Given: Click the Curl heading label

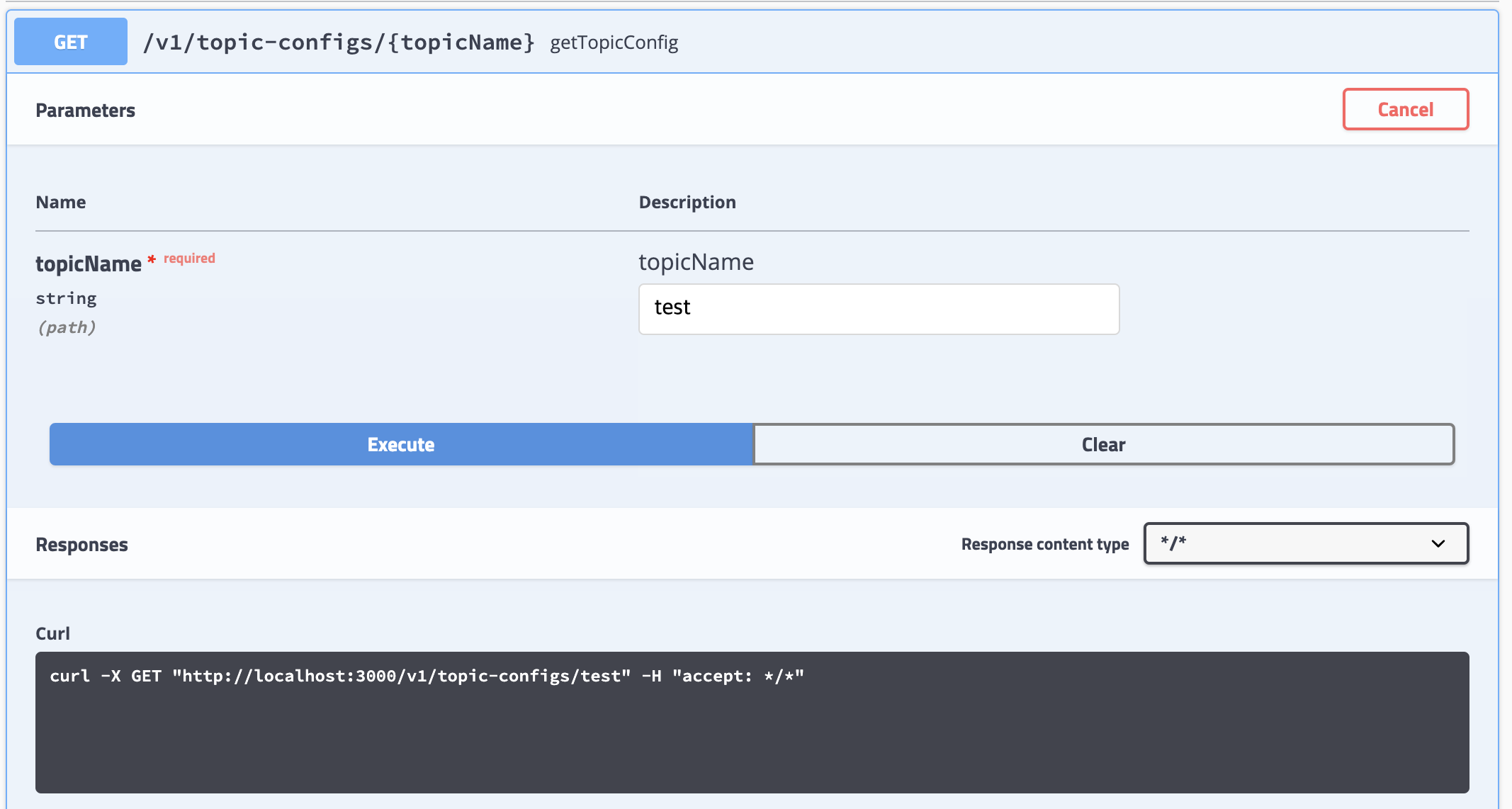Looking at the screenshot, I should (x=52, y=633).
